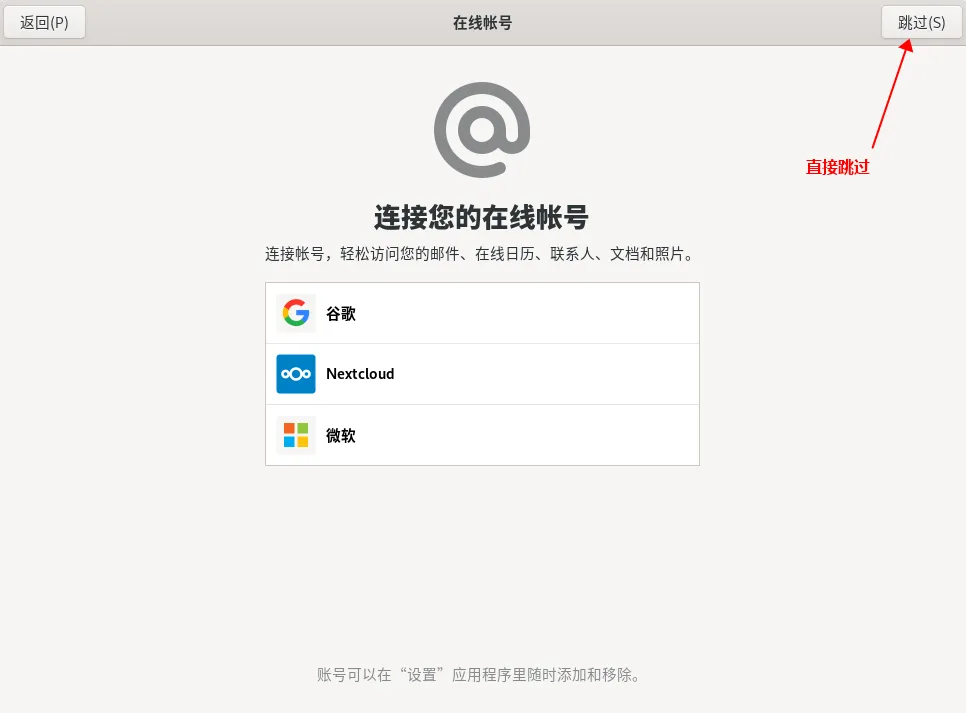
Task: Click the Google logo icon
Action: pyautogui.click(x=296, y=313)
